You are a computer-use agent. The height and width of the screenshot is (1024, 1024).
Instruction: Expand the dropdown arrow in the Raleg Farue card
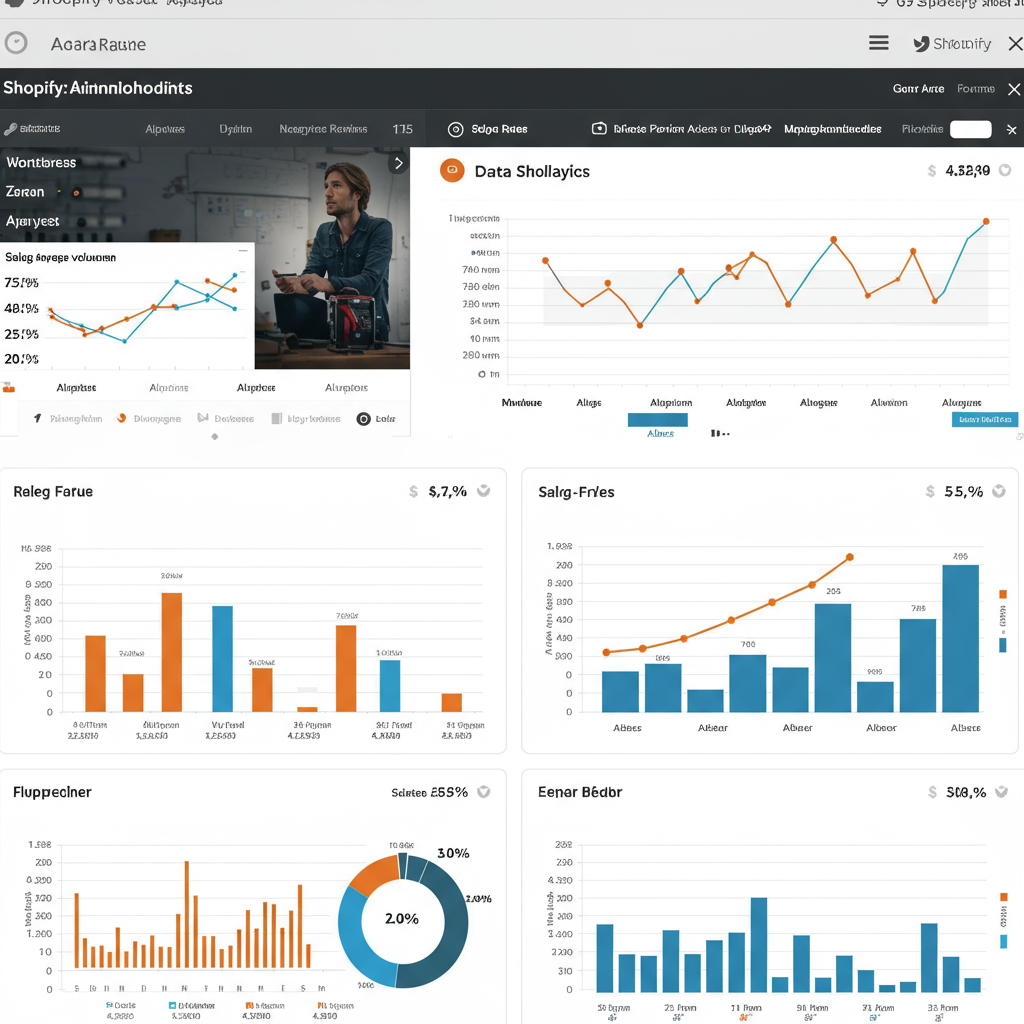[x=484, y=491]
